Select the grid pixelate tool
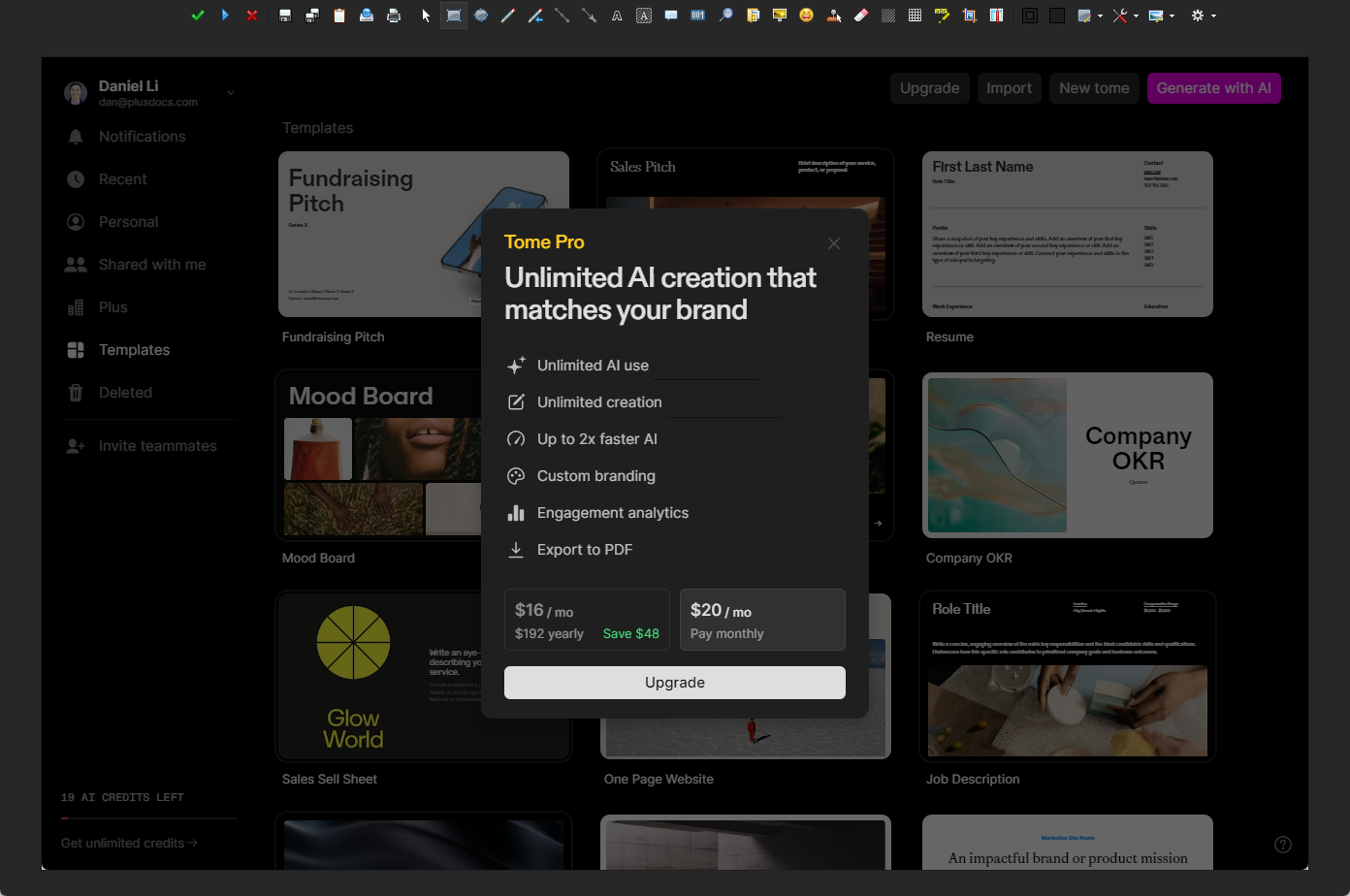Image resolution: width=1350 pixels, height=896 pixels. 915,16
